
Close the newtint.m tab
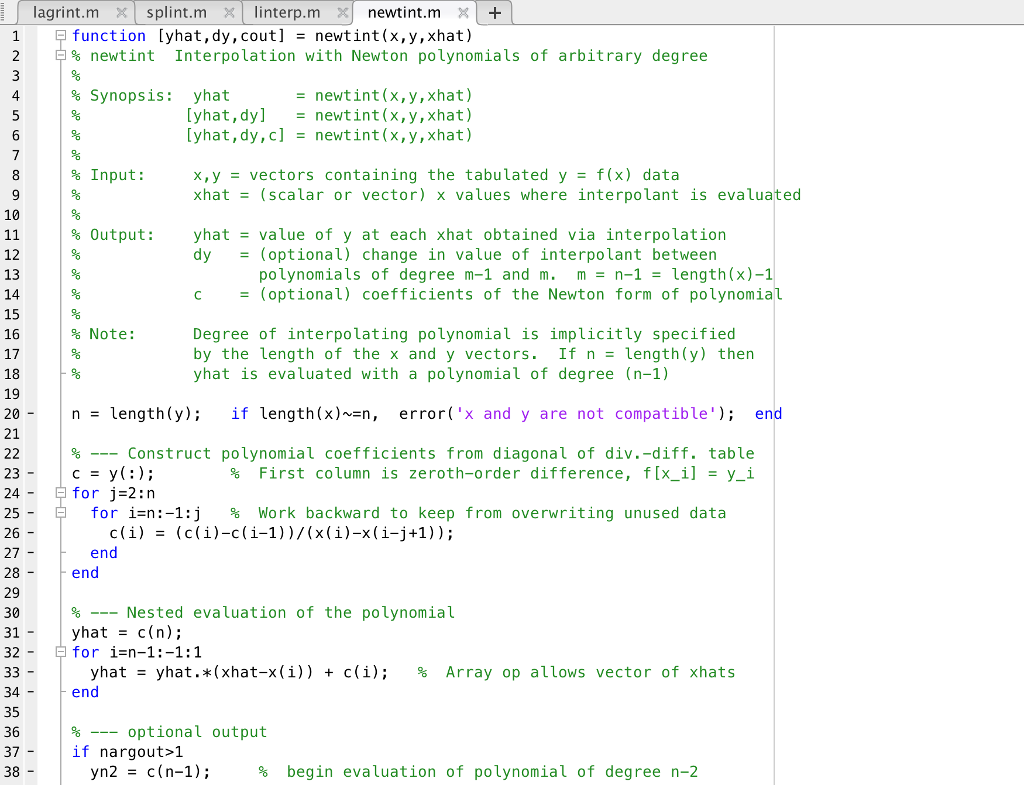(x=462, y=14)
